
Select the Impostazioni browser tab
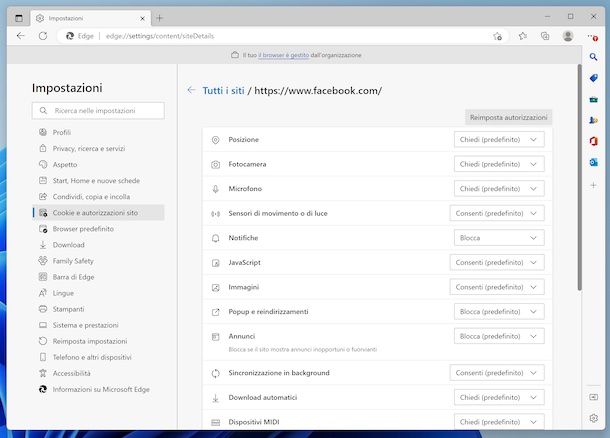[x=90, y=18]
